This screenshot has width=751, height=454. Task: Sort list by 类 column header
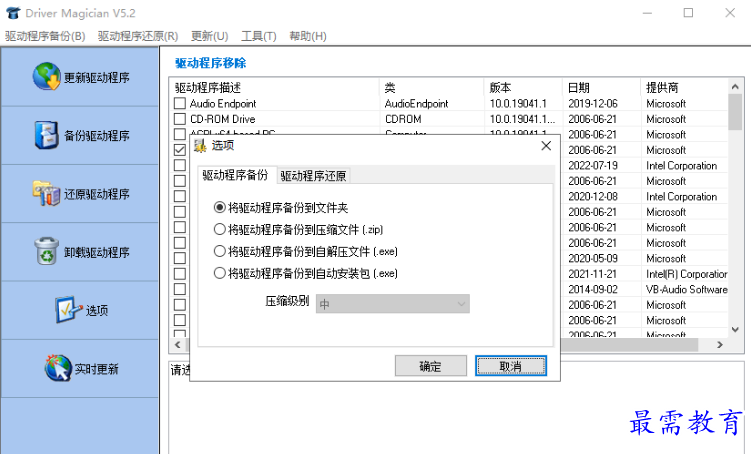[x=432, y=88]
